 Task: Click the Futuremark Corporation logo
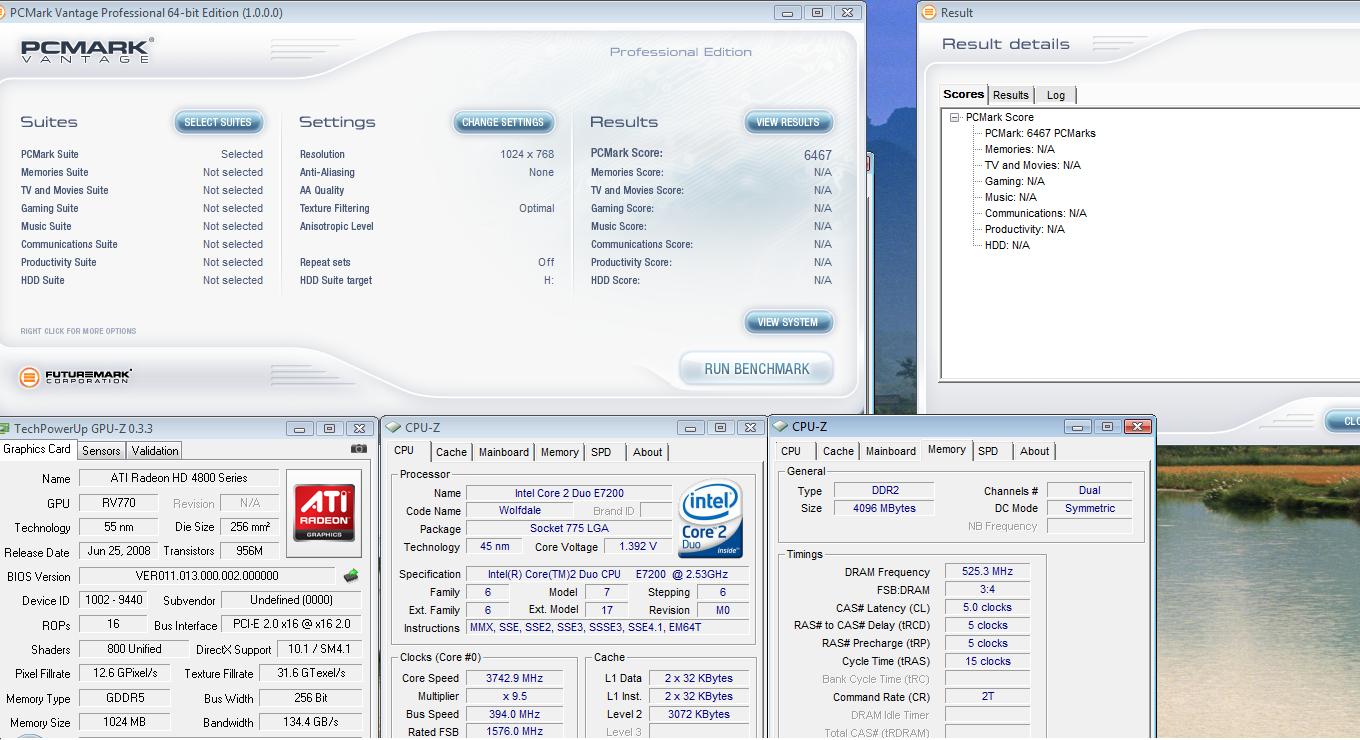(x=75, y=377)
